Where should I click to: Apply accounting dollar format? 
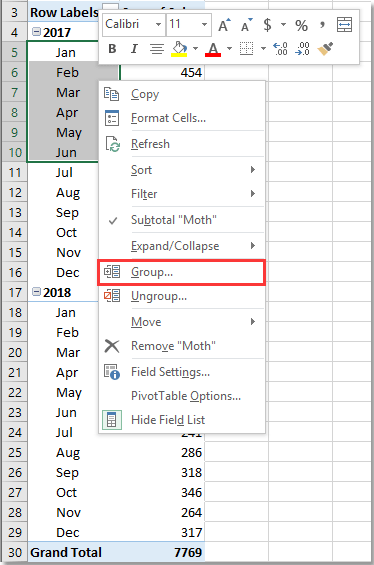[x=267, y=25]
